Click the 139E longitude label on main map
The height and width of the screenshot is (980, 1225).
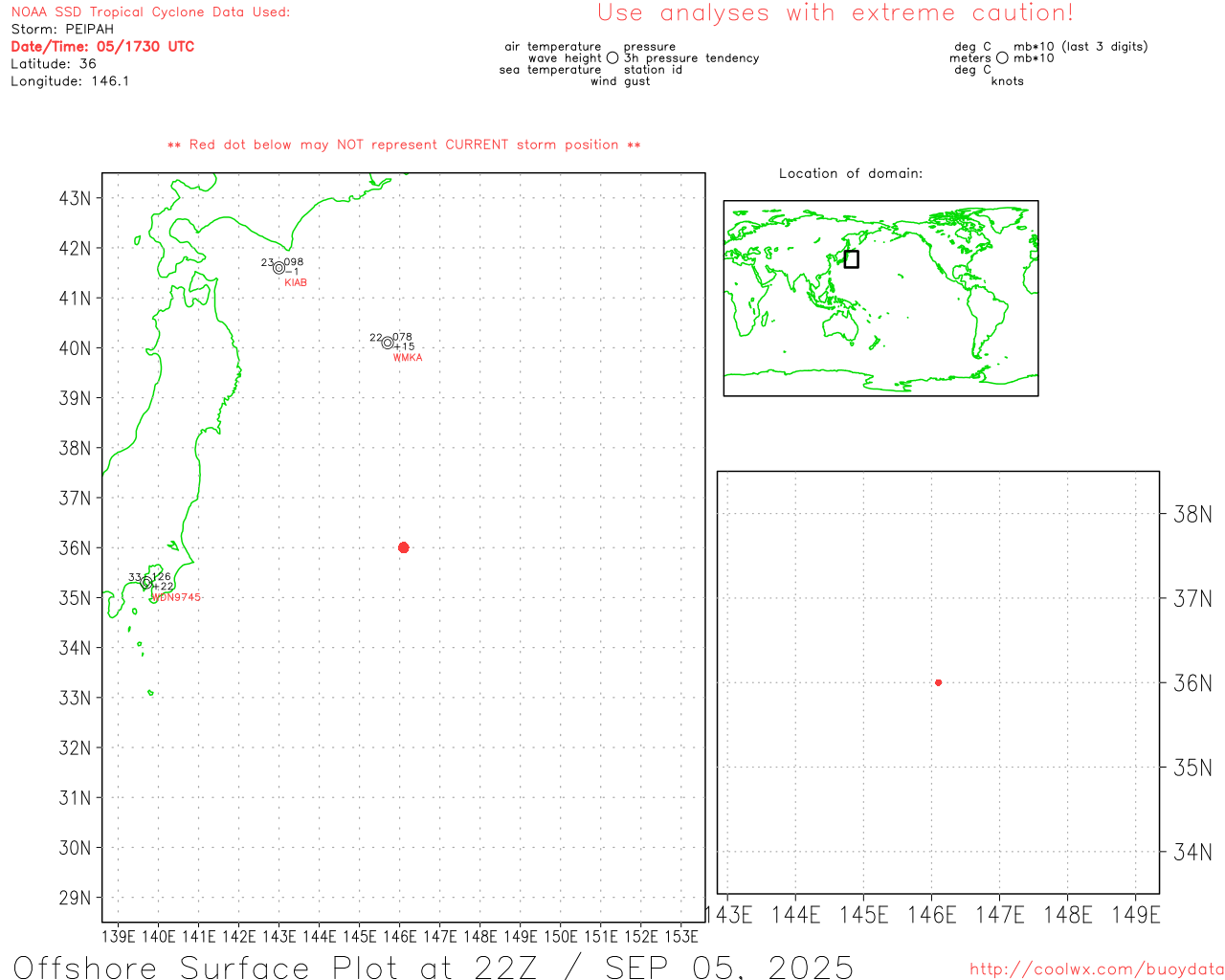point(119,936)
